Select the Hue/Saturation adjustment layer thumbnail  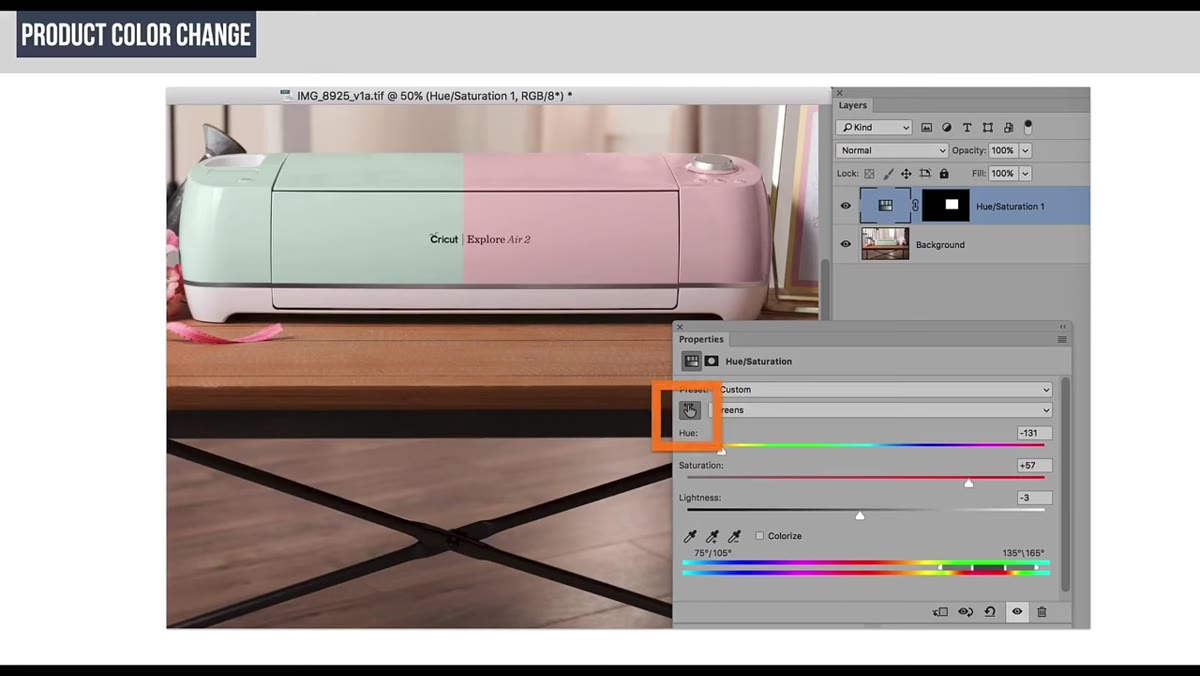coord(885,206)
